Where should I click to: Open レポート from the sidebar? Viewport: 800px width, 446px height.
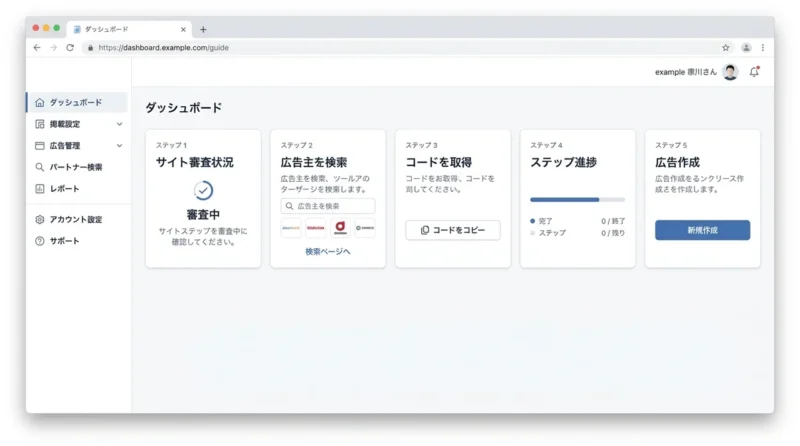[77, 188]
